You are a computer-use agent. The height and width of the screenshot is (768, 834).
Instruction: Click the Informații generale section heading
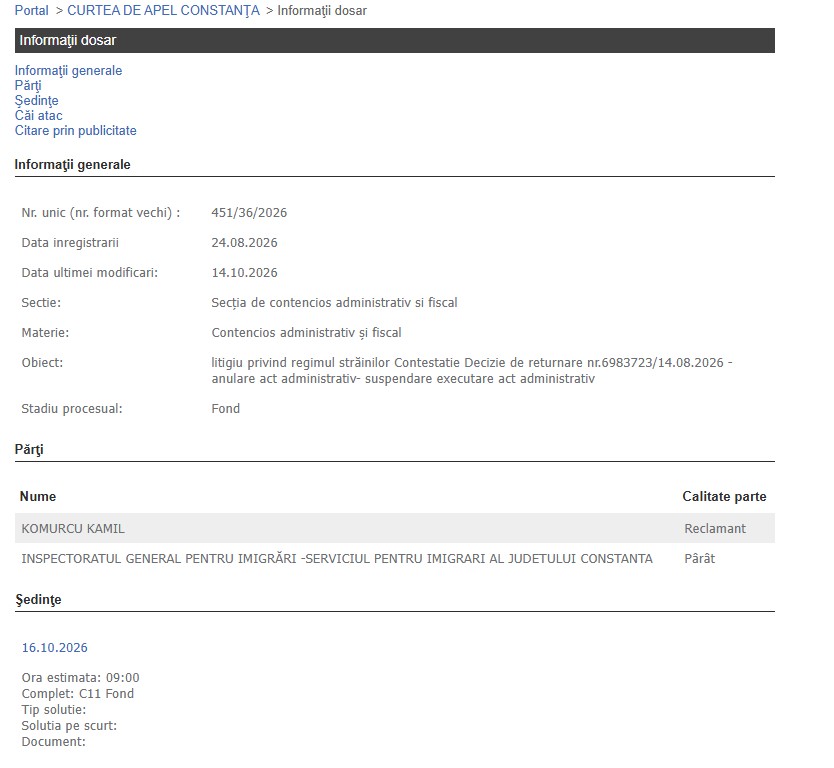point(72,164)
